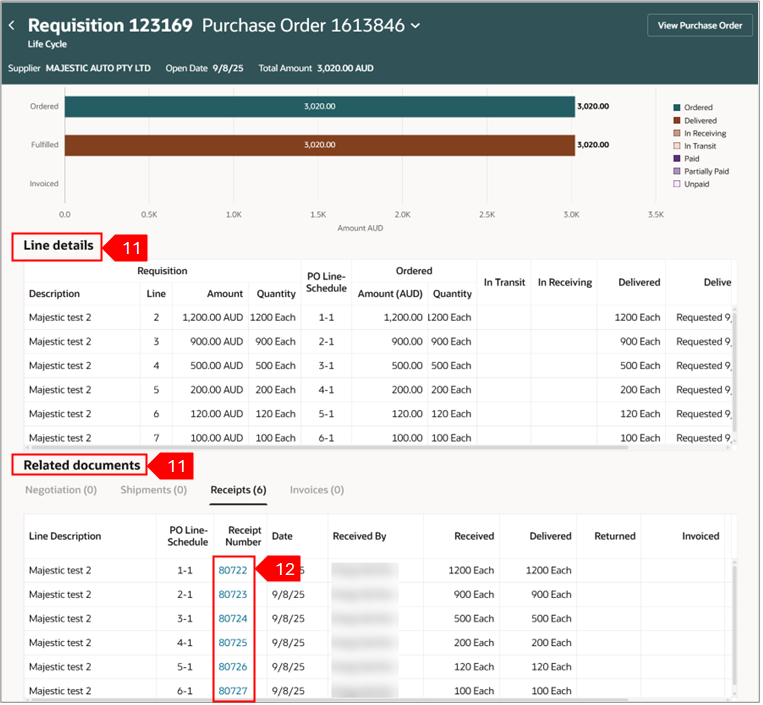
Task: Open receipt number 80722 link
Action: 232,570
